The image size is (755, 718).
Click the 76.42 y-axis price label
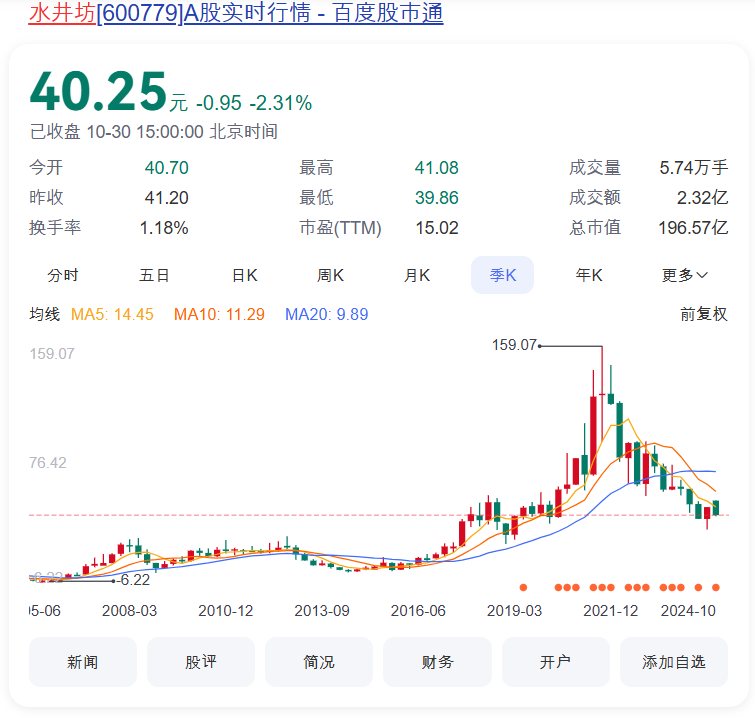pos(48,463)
